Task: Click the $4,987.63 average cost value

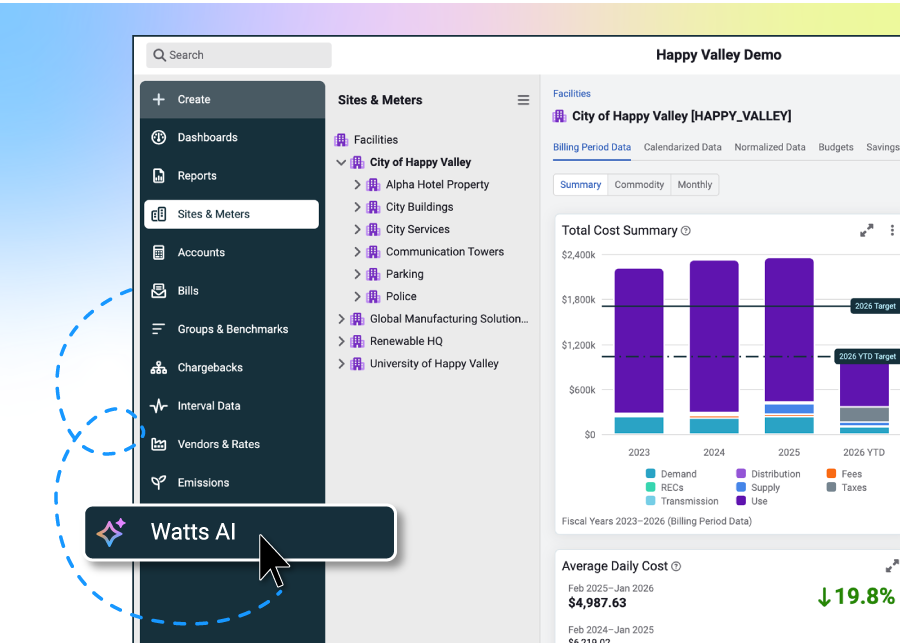Action: click(x=597, y=603)
